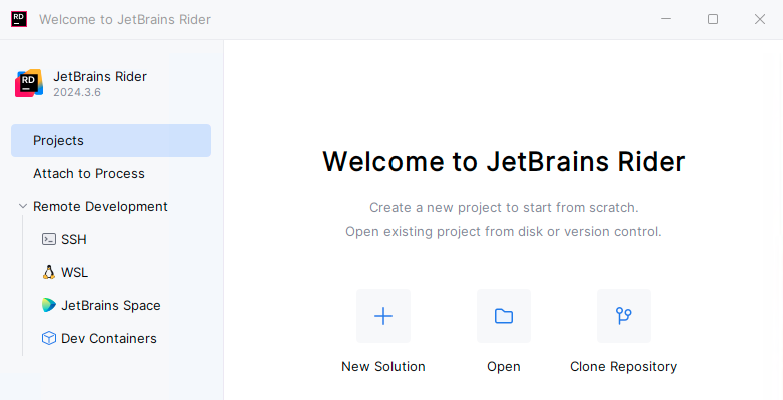Click the window title text in title bar
783x400 pixels.
(x=125, y=19)
